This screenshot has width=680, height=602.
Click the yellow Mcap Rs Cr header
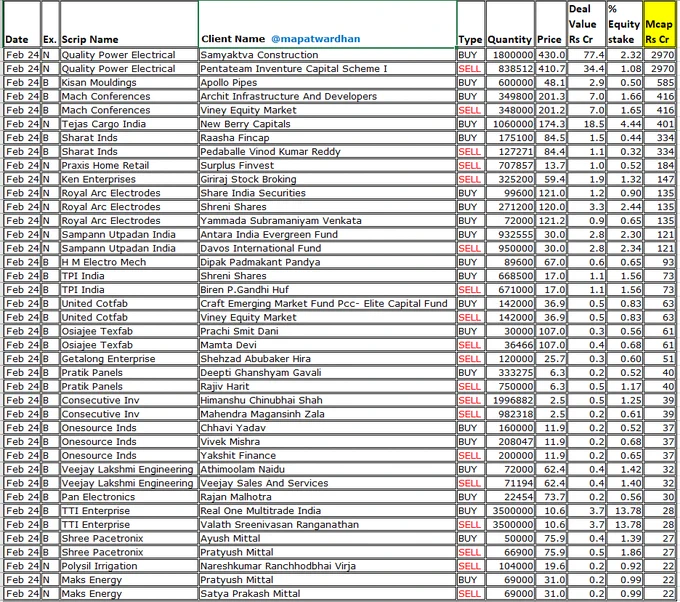pyautogui.click(x=659, y=24)
